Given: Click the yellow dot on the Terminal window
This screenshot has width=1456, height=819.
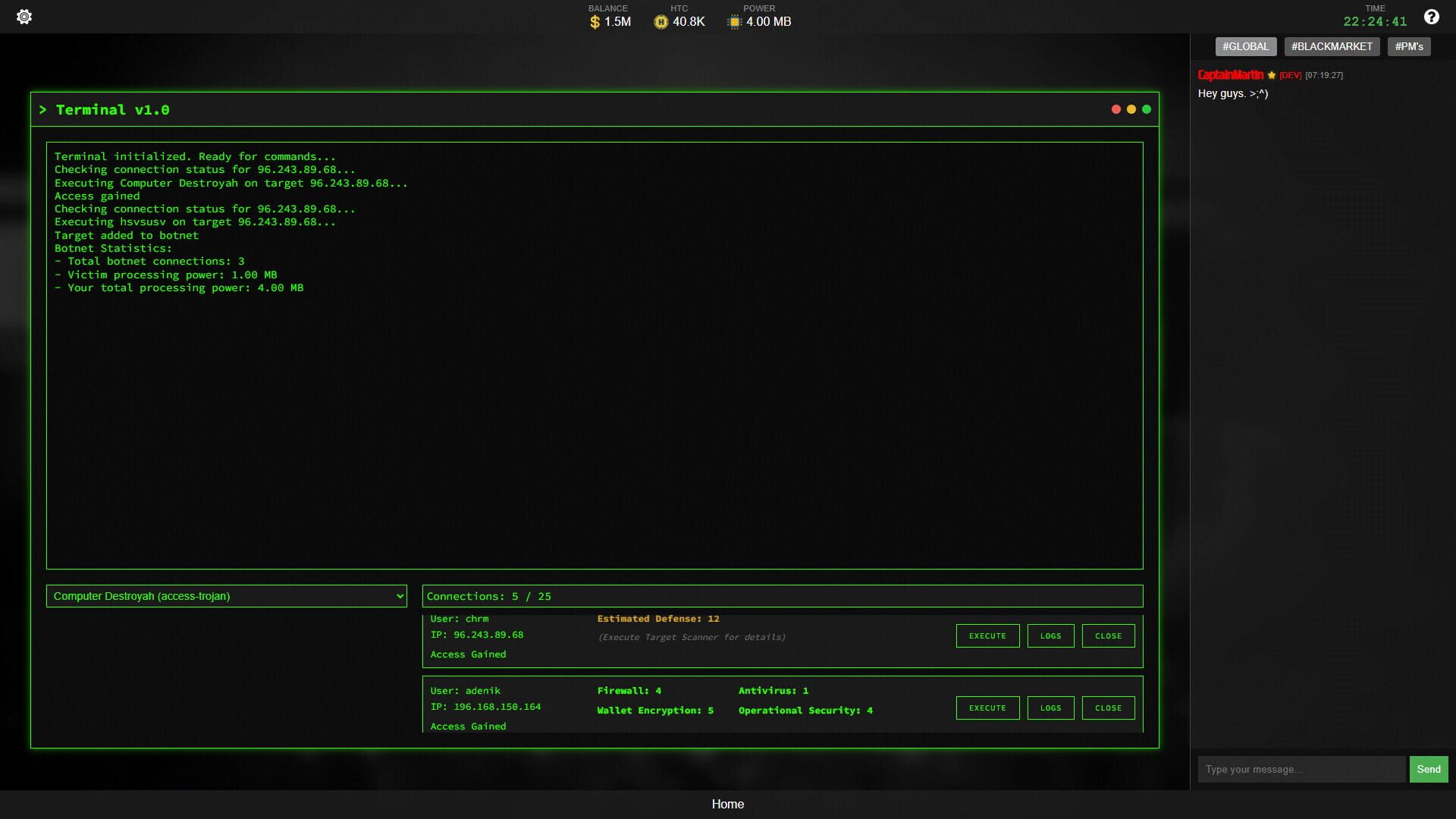Looking at the screenshot, I should point(1131,108).
